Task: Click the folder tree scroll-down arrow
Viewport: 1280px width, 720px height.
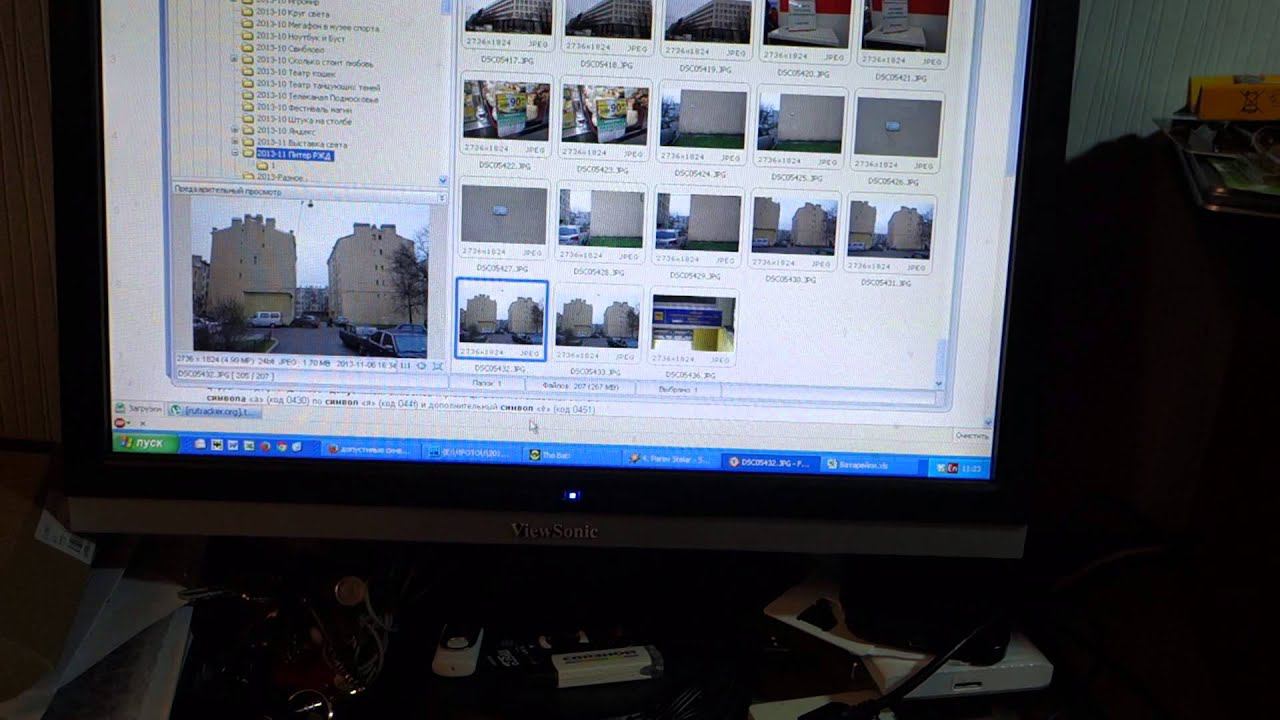Action: [443, 180]
